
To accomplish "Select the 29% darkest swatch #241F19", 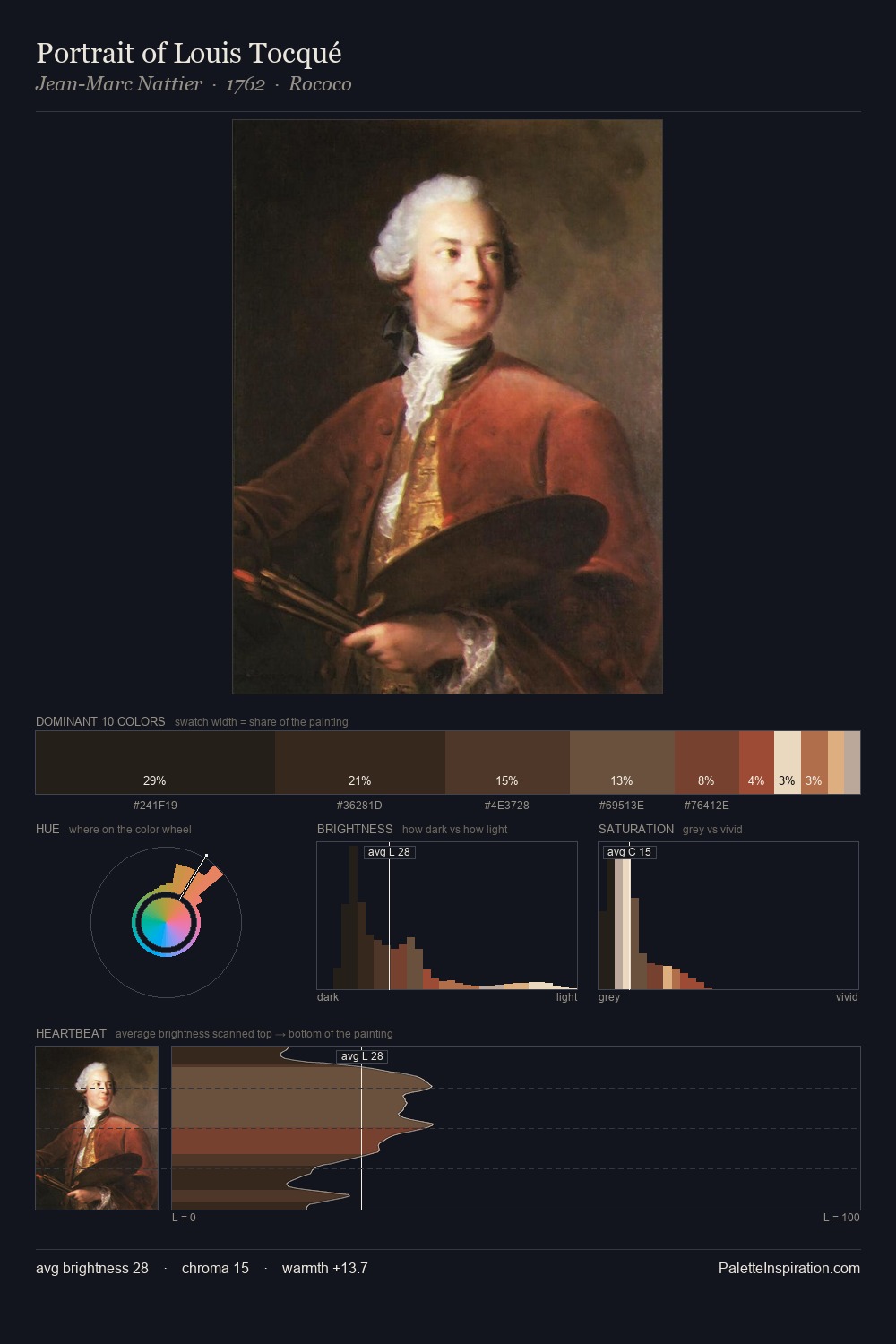I will (x=155, y=762).
